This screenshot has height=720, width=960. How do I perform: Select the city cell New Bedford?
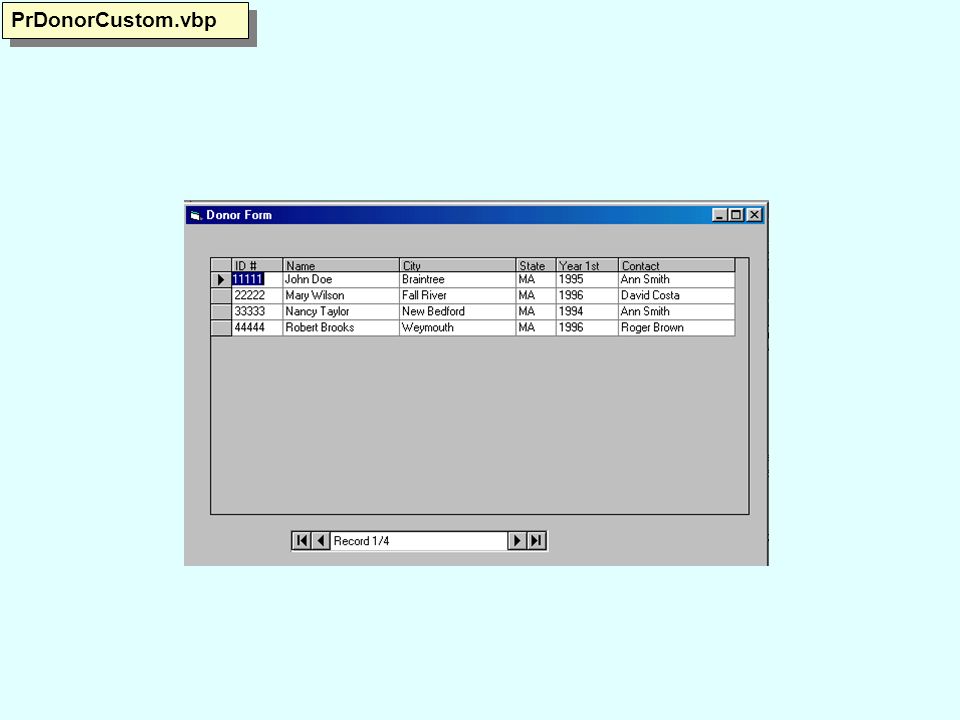pos(457,311)
